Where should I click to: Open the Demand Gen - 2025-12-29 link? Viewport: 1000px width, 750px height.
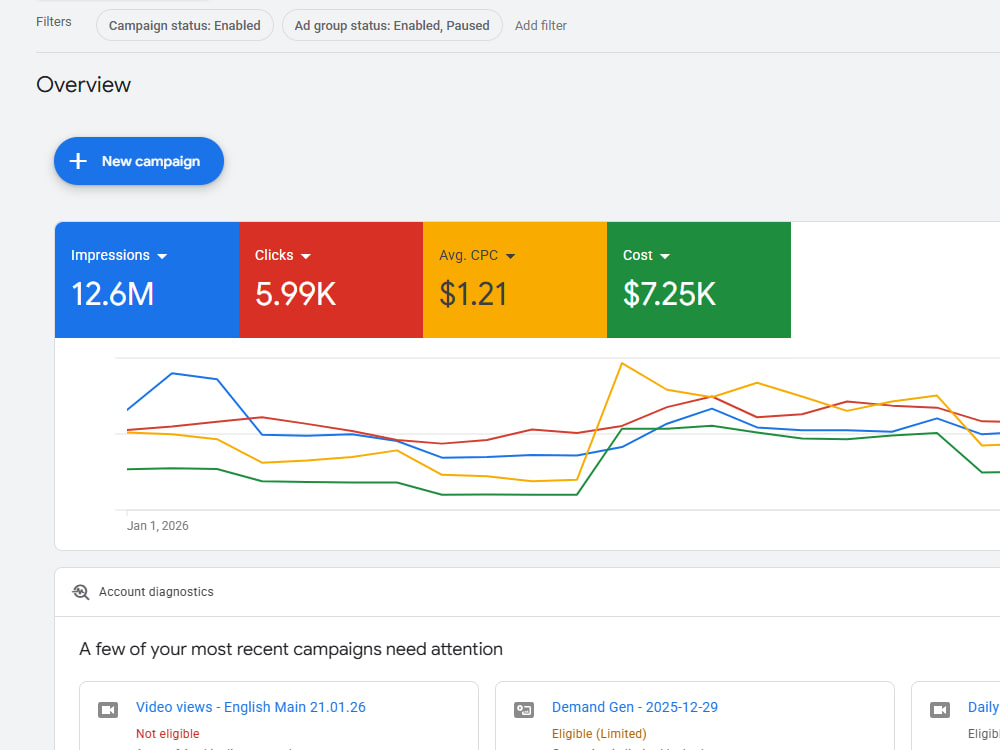[x=635, y=707]
